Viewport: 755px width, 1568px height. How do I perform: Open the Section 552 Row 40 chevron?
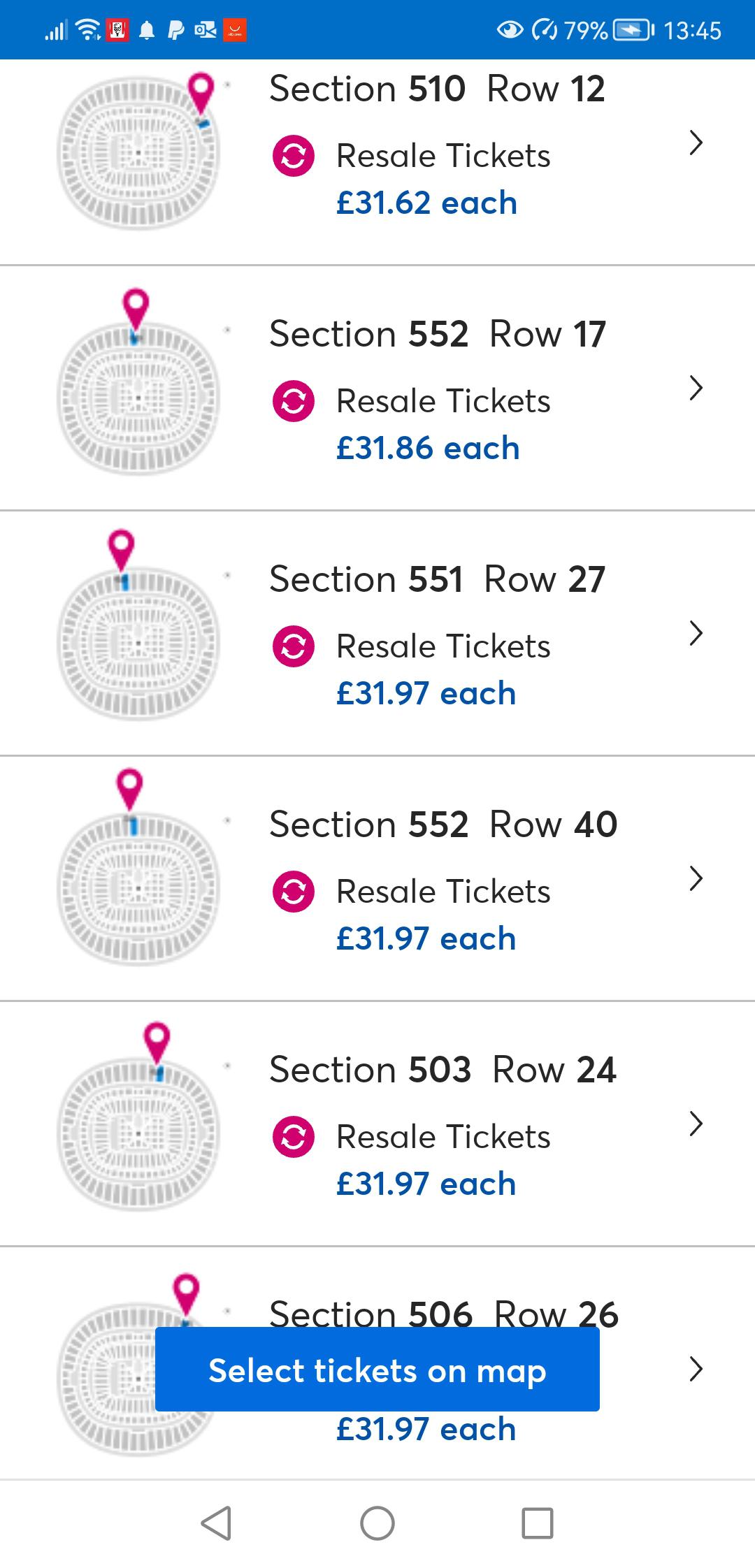(696, 878)
